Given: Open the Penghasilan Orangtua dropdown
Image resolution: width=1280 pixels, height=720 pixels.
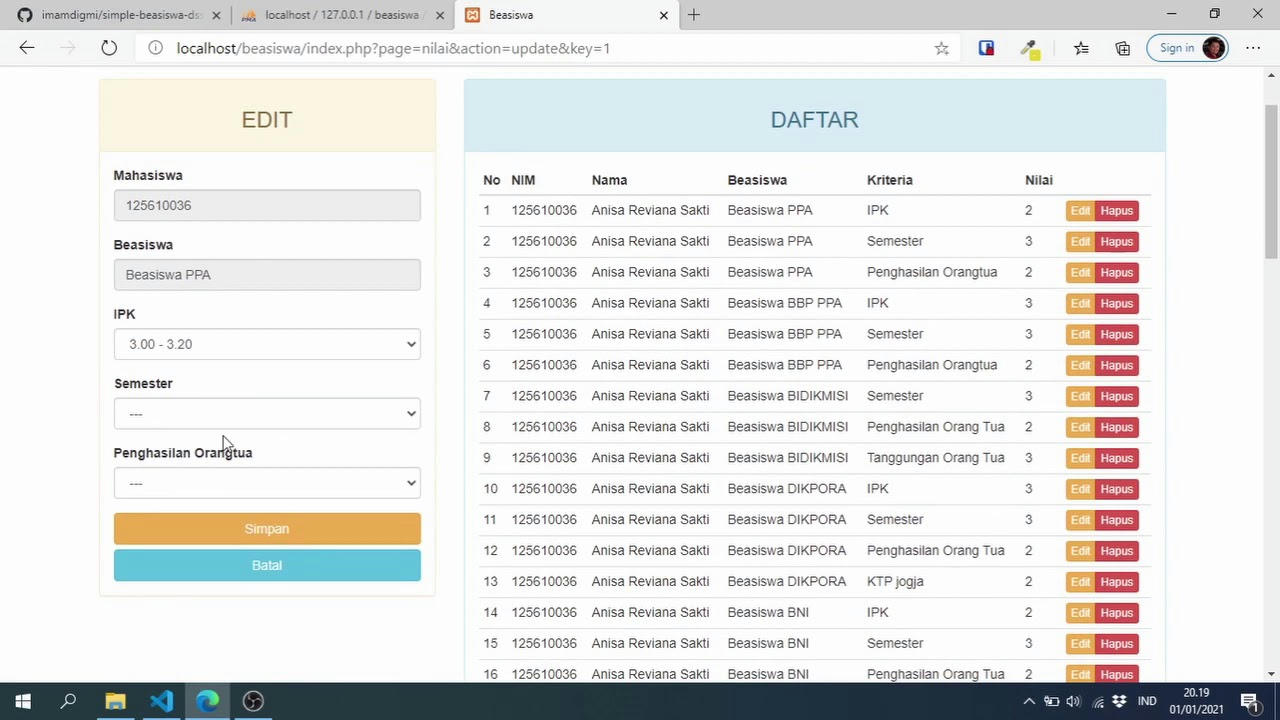Looking at the screenshot, I should tap(267, 483).
